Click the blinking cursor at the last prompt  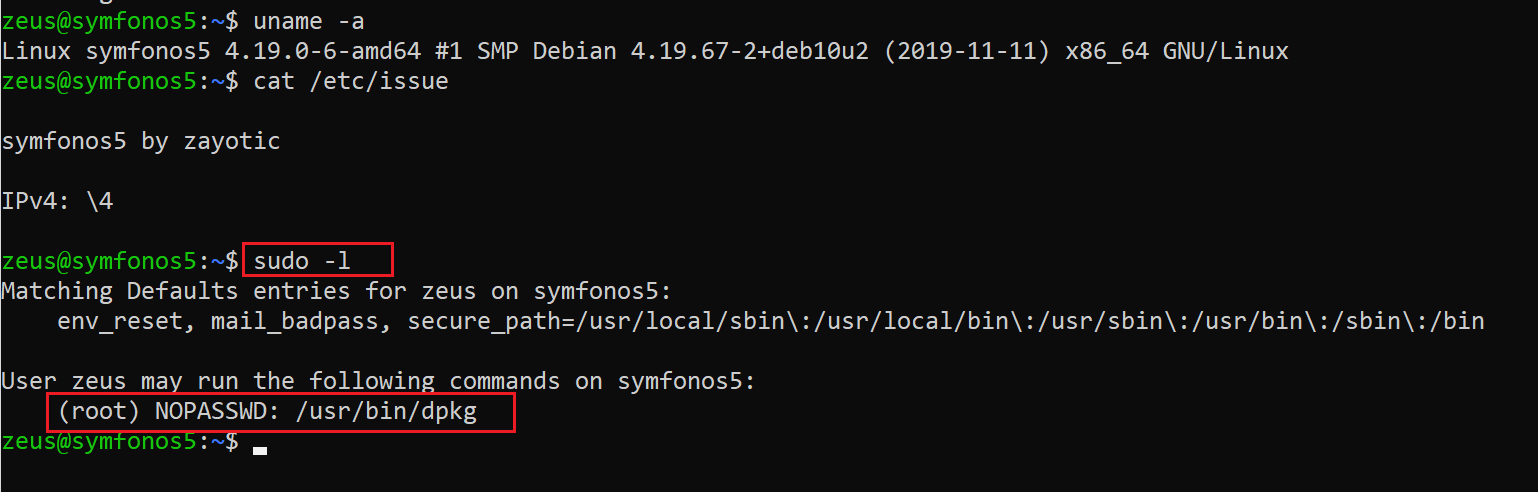tap(260, 450)
